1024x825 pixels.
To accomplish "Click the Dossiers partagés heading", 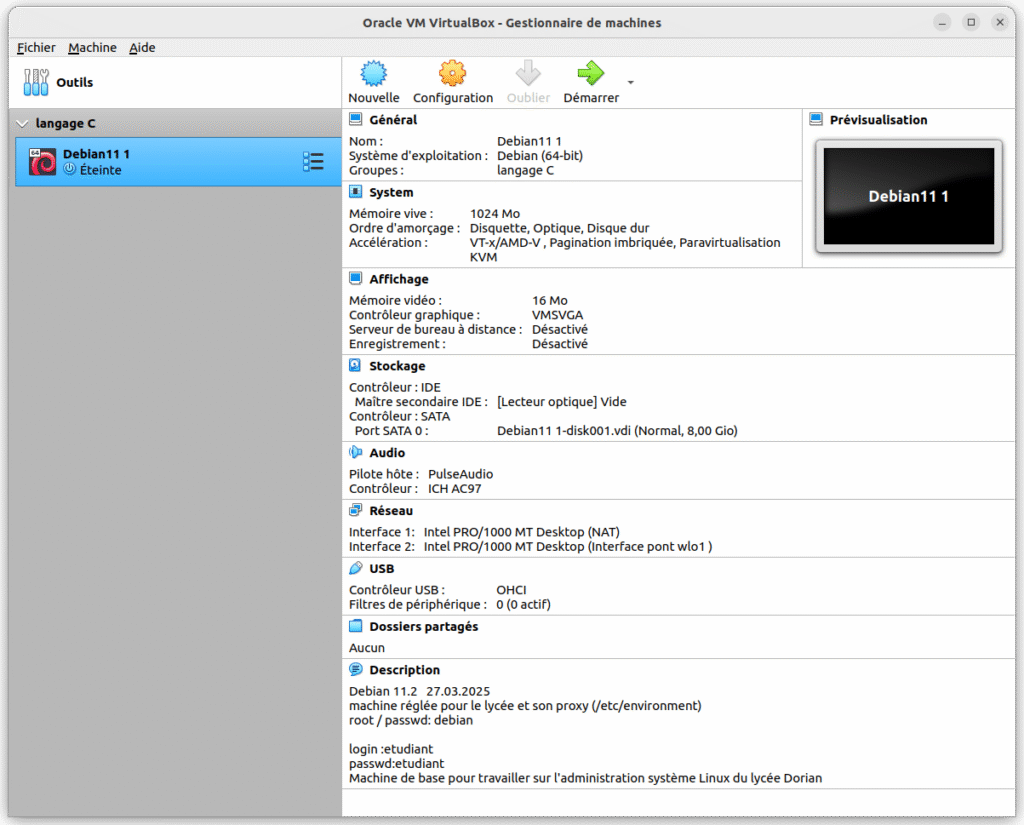I will (x=423, y=627).
